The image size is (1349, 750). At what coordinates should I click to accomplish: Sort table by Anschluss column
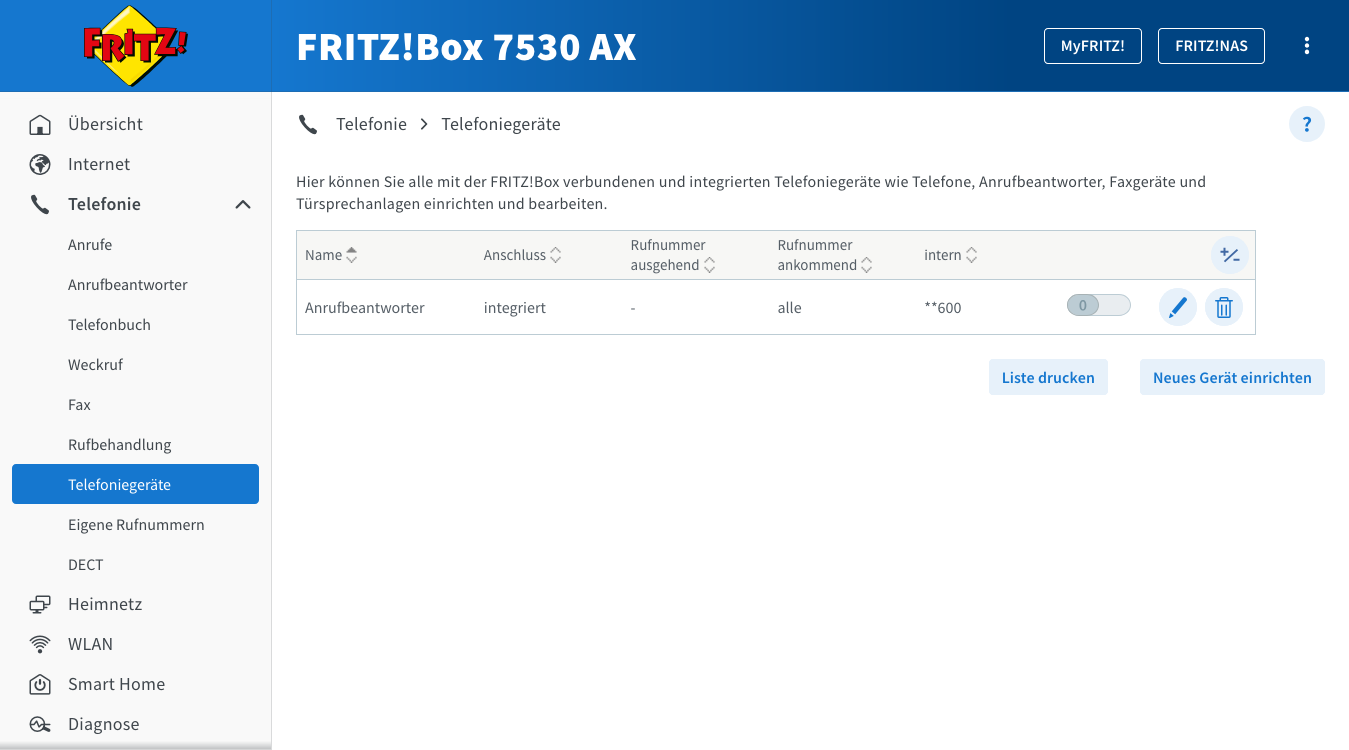coord(522,255)
